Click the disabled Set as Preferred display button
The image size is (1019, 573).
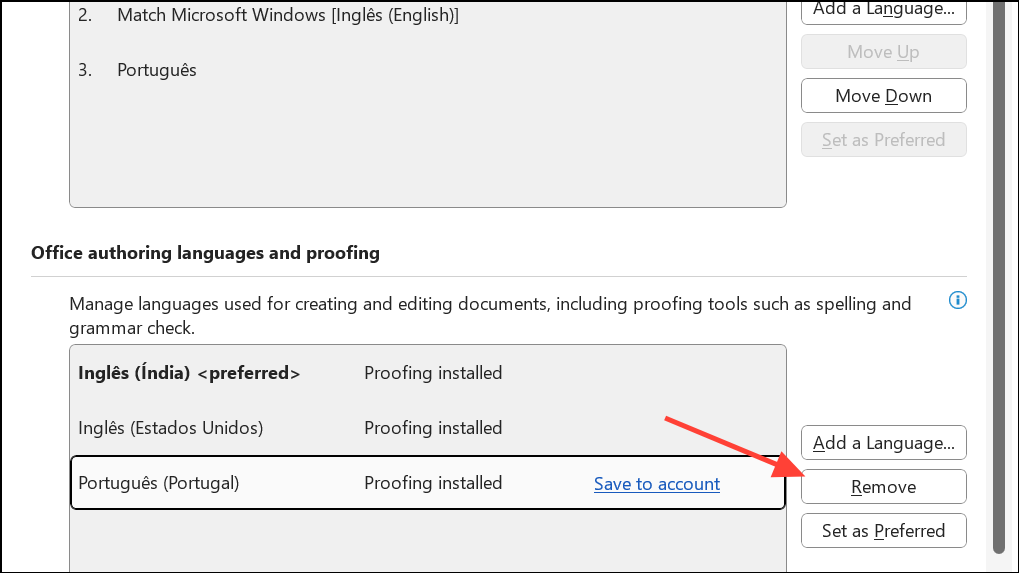tap(883, 140)
